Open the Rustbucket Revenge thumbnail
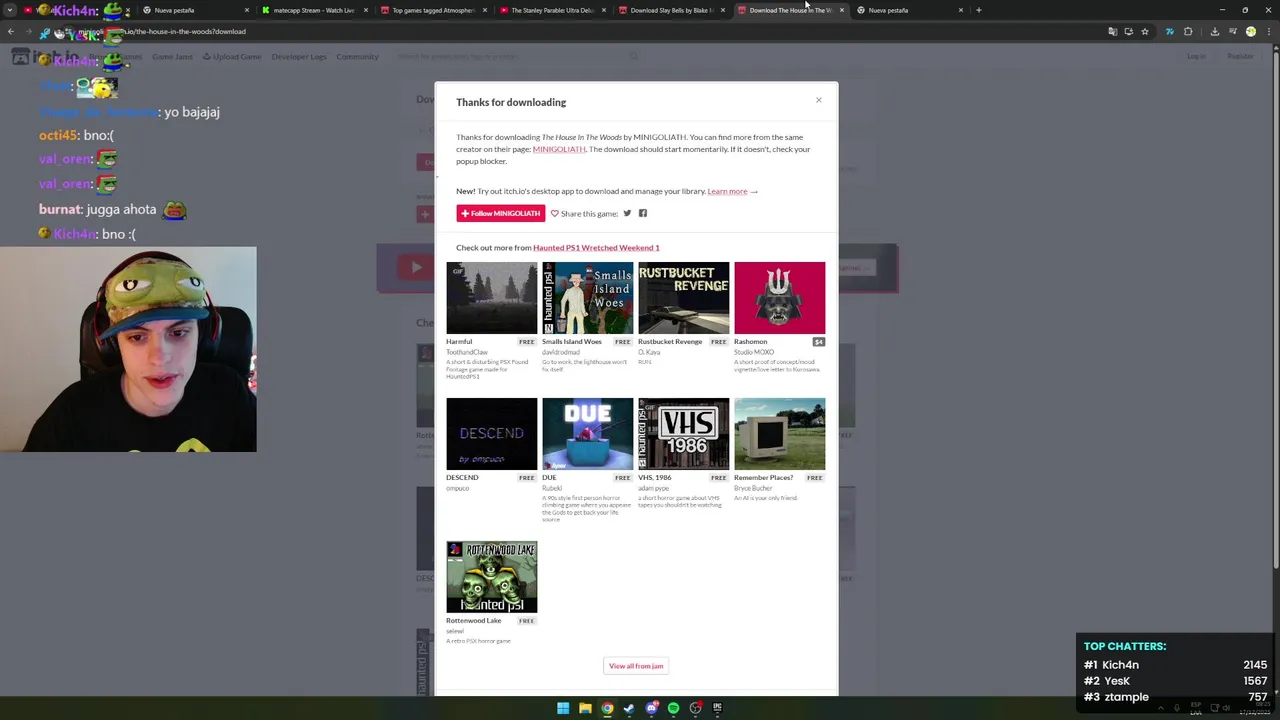This screenshot has width=1280, height=720. tap(683, 298)
